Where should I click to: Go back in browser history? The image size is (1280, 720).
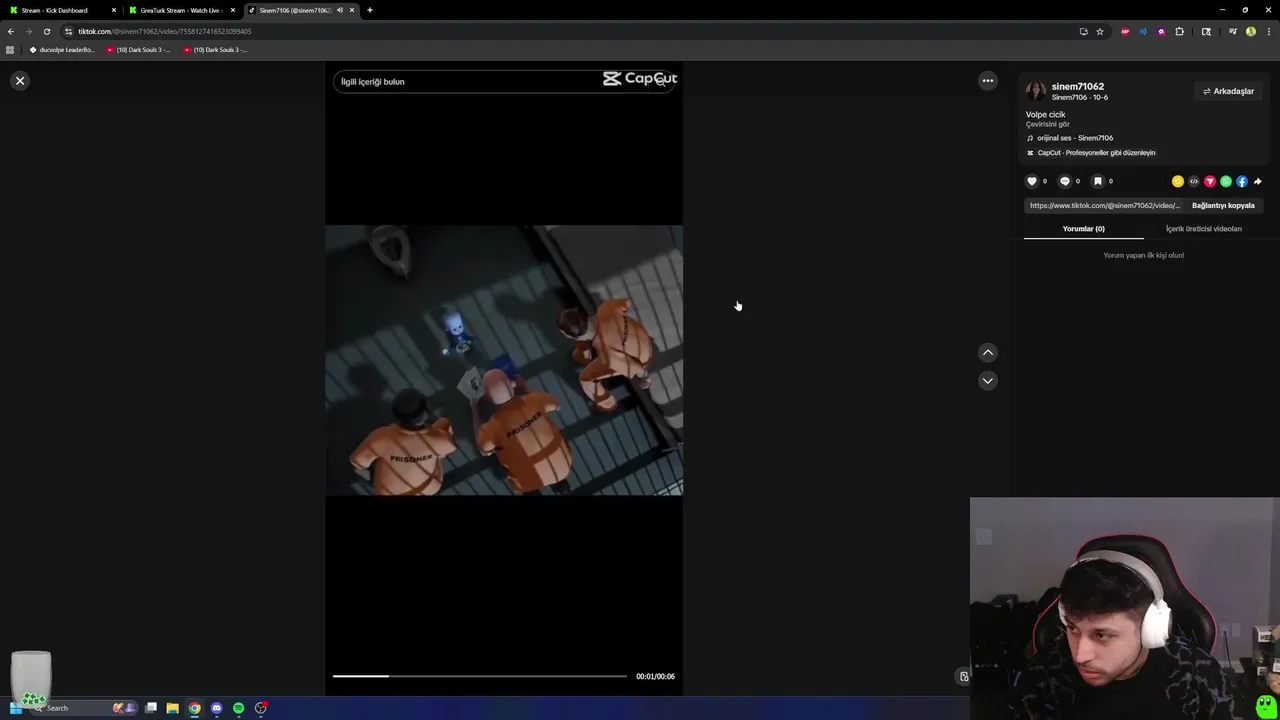point(11,31)
